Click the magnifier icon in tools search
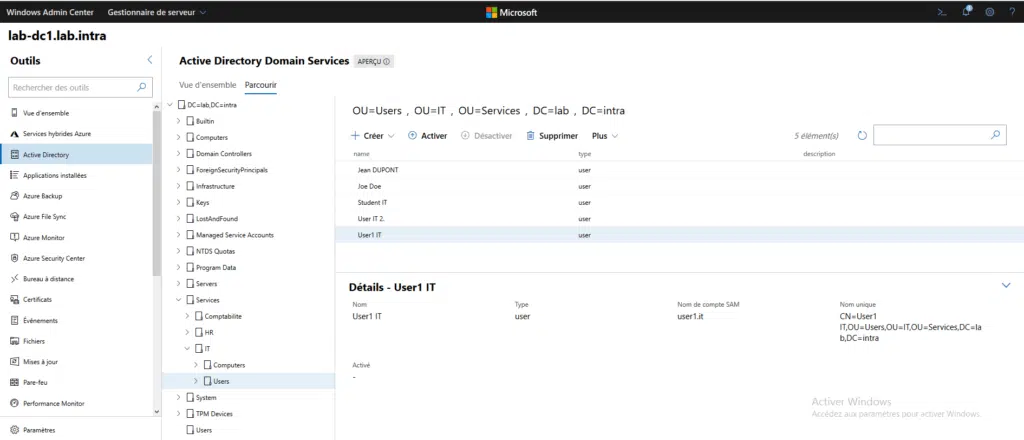This screenshot has height=440, width=1024. coord(141,87)
